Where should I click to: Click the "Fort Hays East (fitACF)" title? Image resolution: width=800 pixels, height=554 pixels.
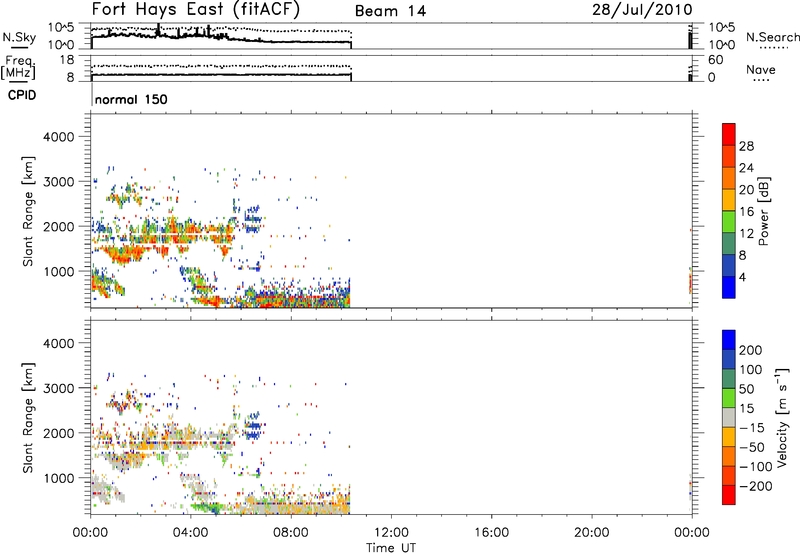click(x=195, y=9)
